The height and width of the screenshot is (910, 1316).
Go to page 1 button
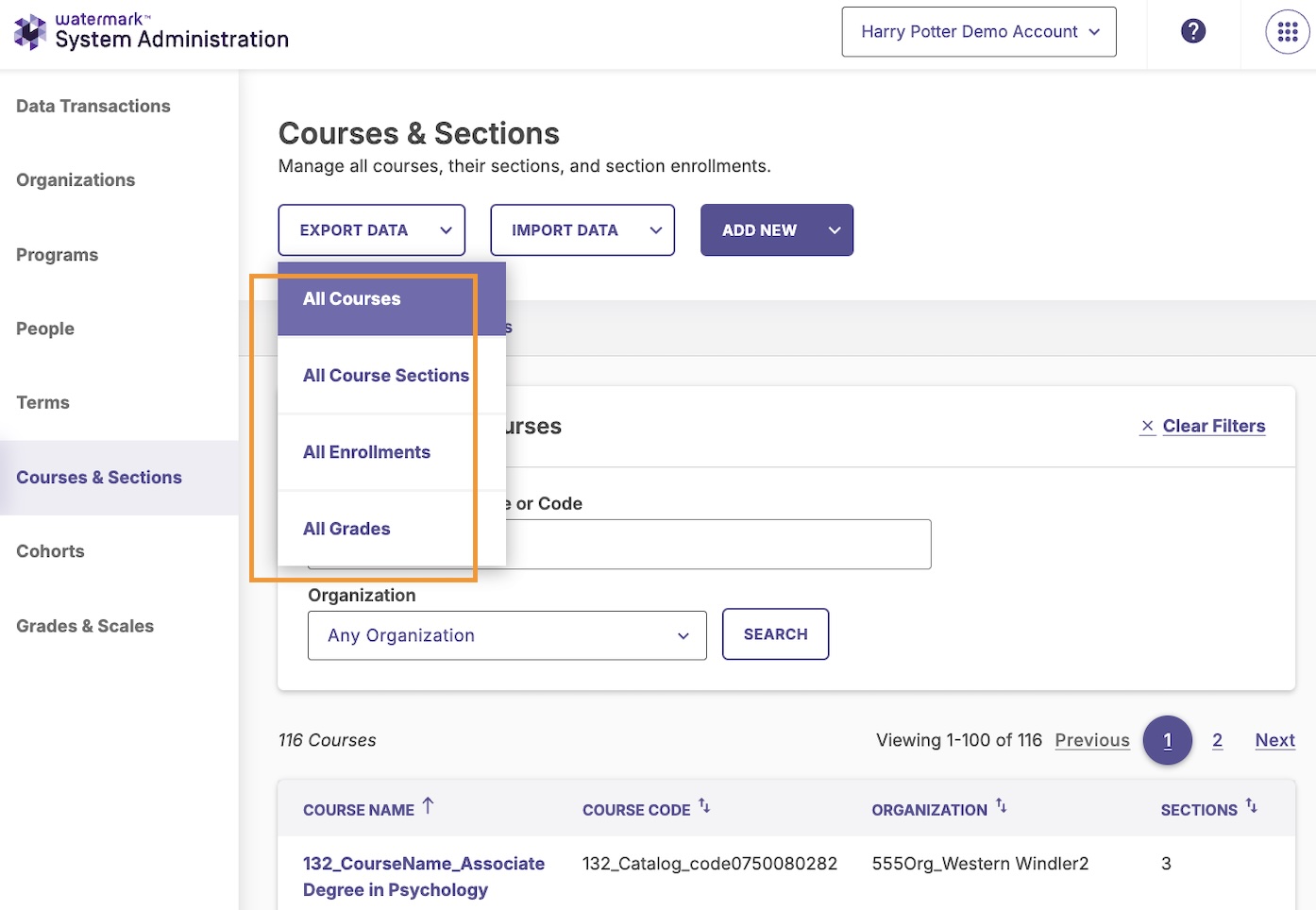[1168, 741]
